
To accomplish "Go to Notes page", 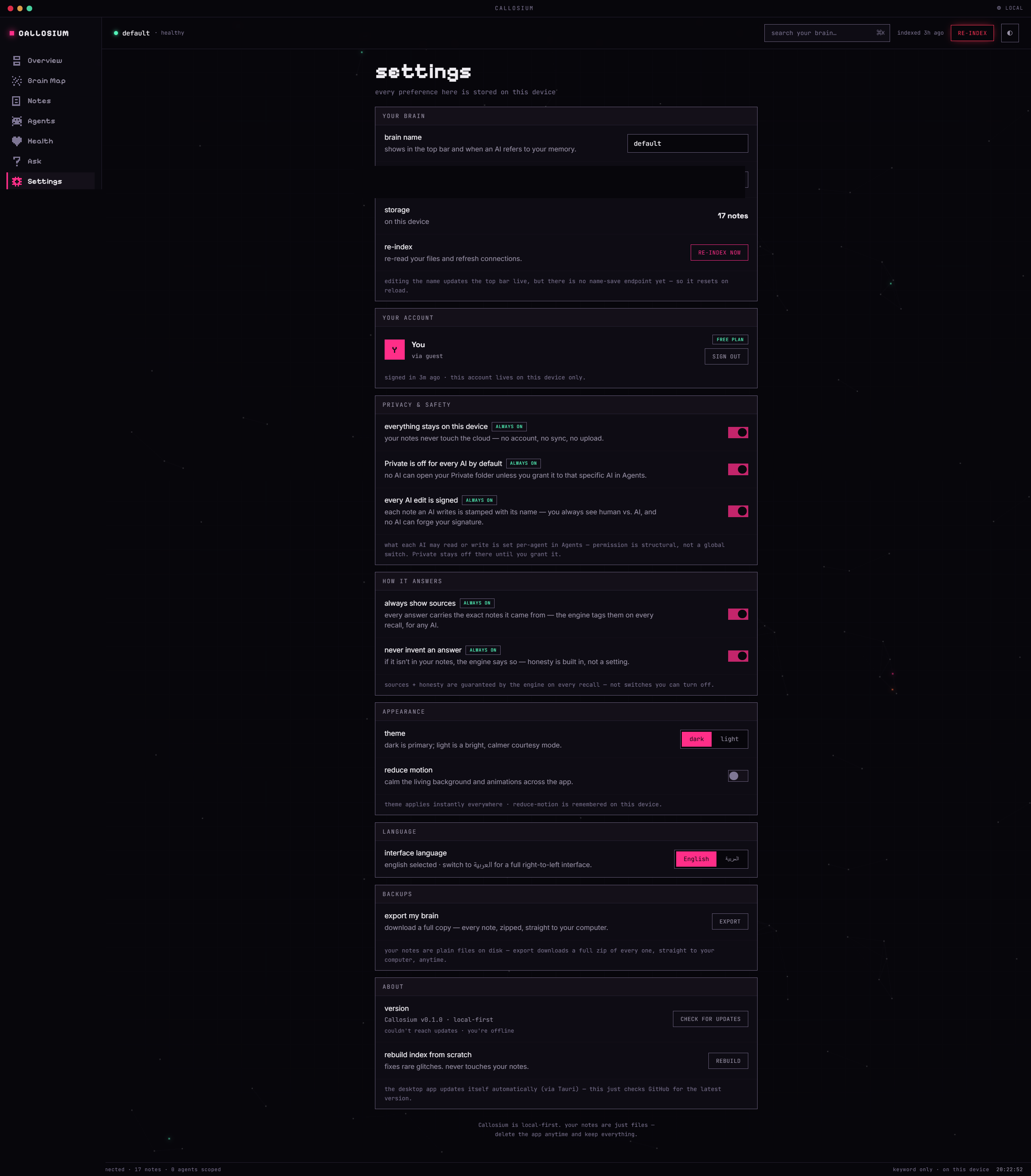I will [x=51, y=101].
